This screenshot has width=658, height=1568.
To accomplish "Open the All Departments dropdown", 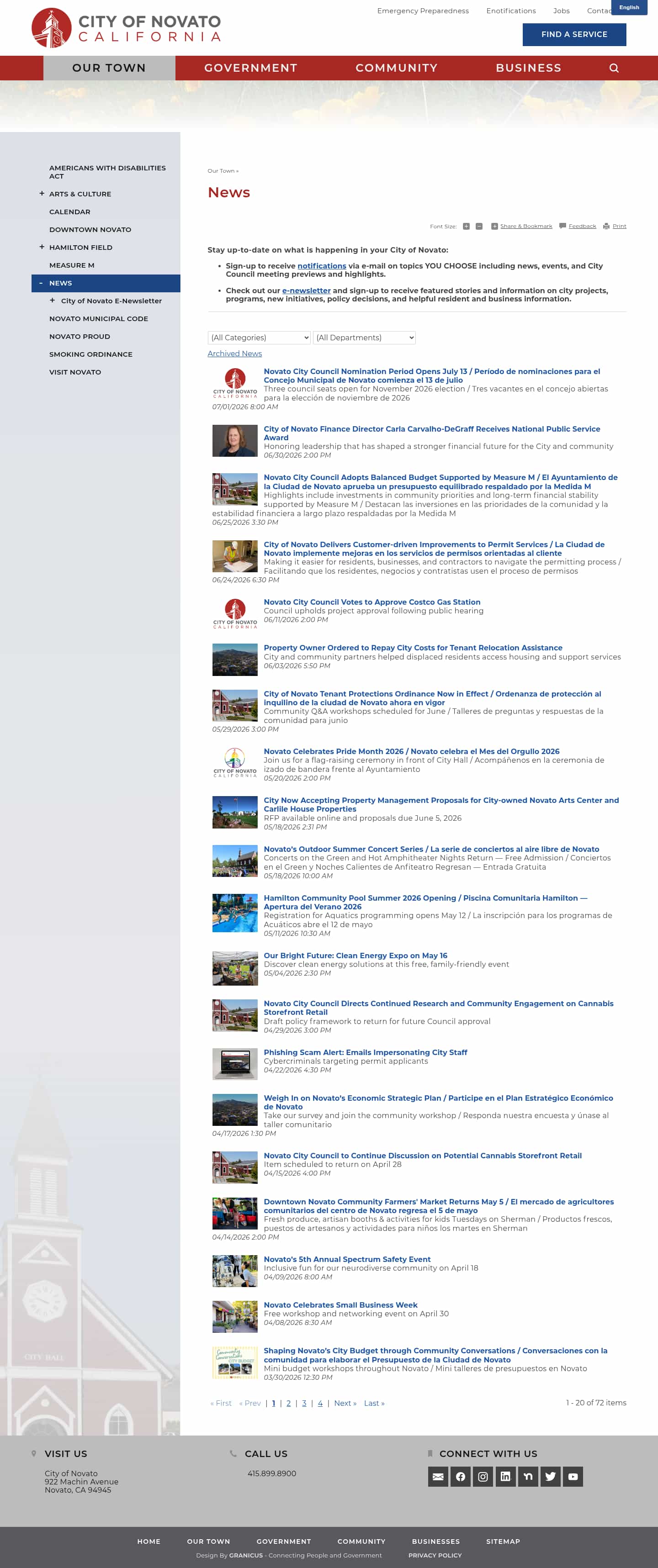I will coord(364,338).
